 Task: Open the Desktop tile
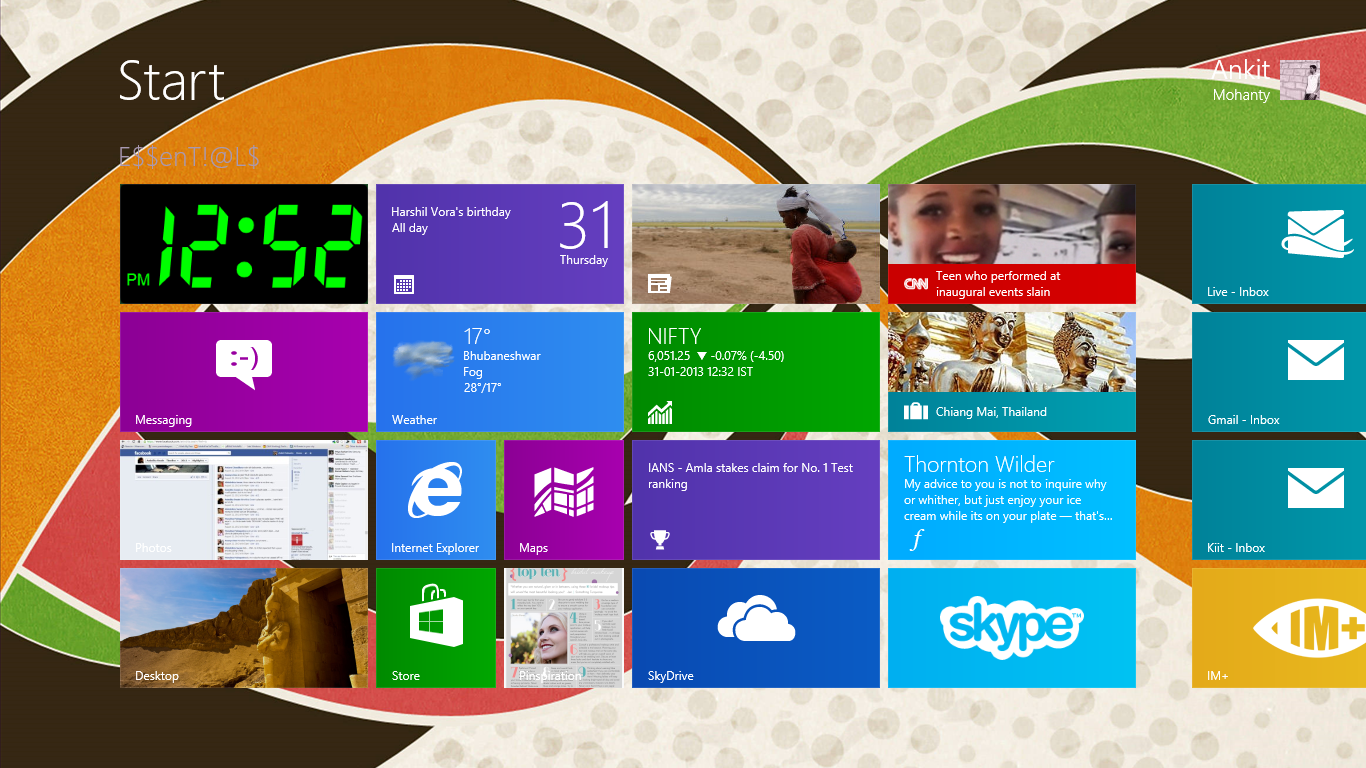244,628
